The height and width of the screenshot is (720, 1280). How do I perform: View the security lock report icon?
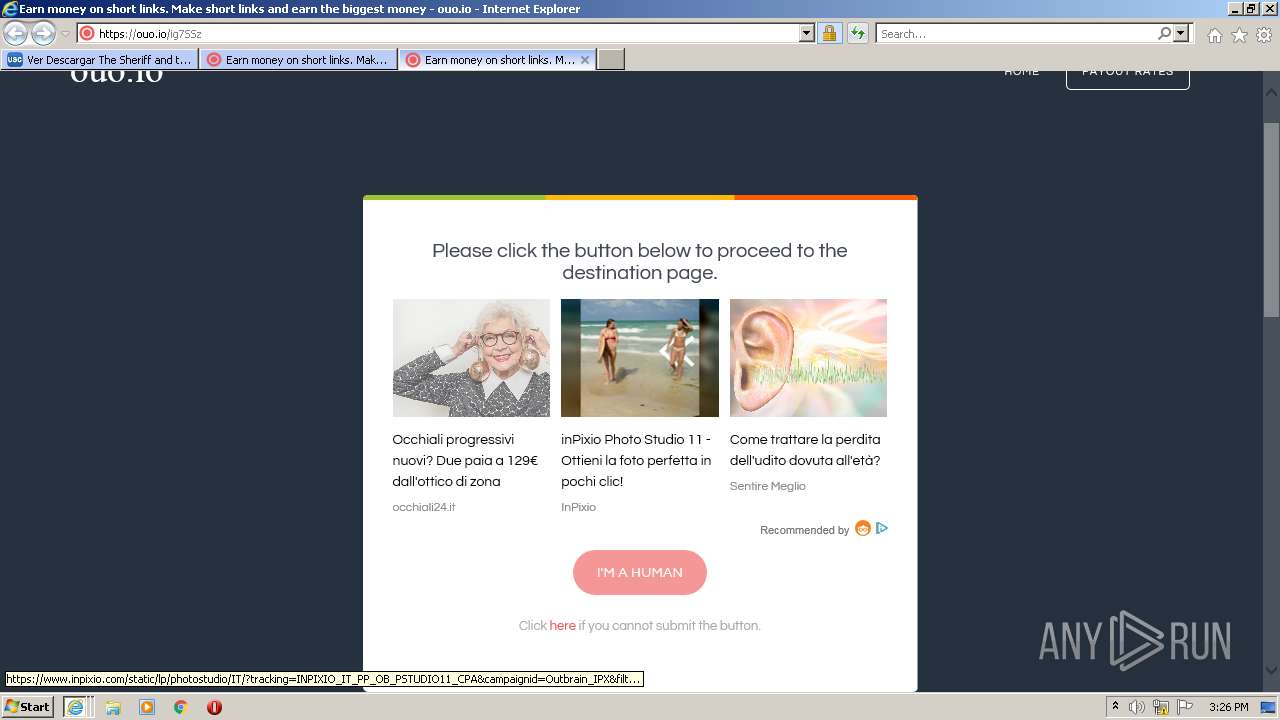829,34
